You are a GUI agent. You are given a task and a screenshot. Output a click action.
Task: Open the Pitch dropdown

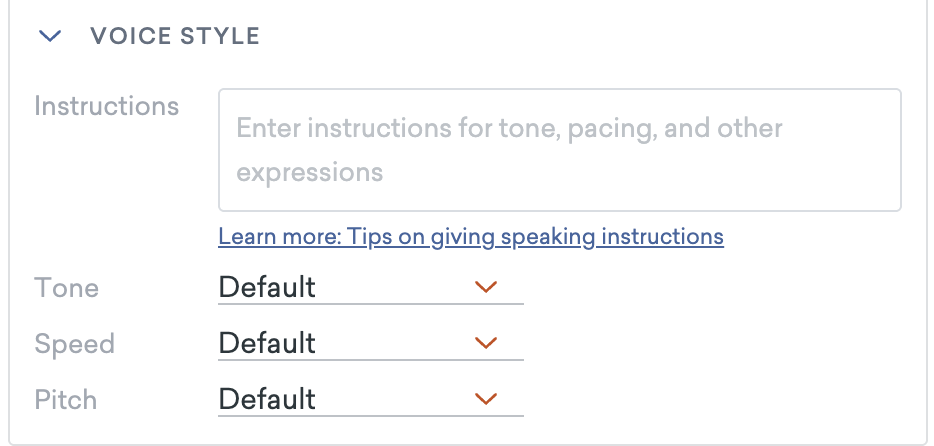click(x=370, y=400)
